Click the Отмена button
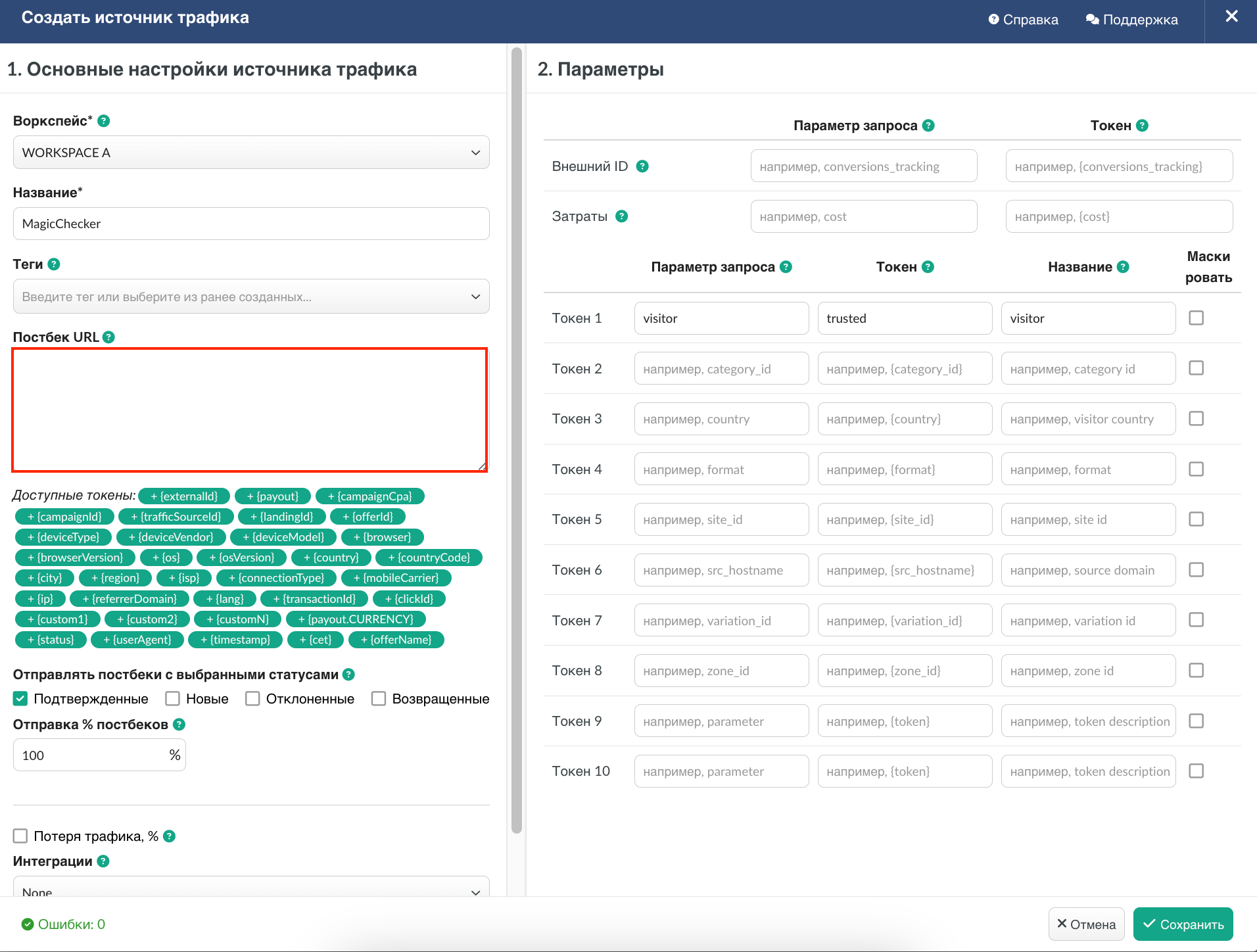 (1086, 924)
